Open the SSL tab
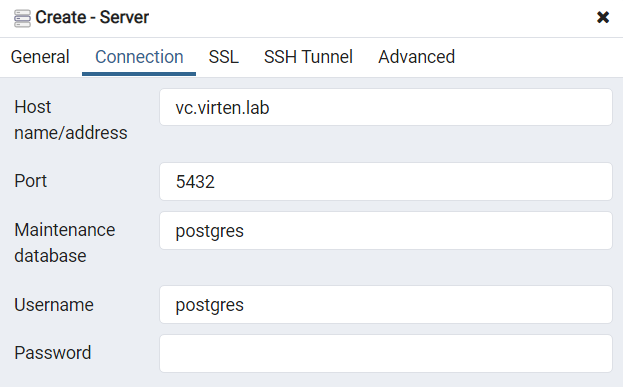Image resolution: width=623 pixels, height=387 pixels. pos(224,57)
